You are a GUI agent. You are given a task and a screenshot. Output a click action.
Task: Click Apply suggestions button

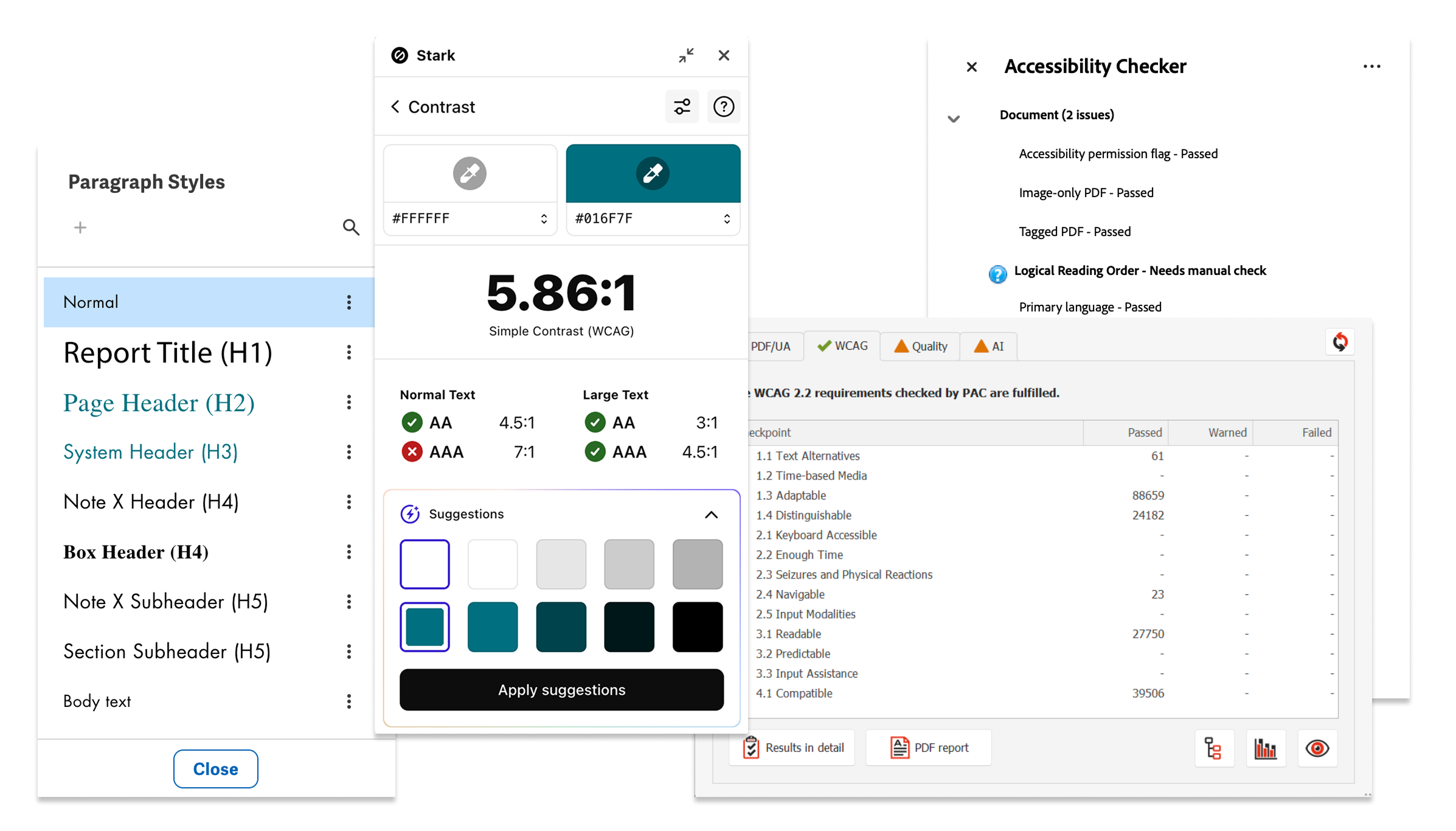click(x=561, y=690)
